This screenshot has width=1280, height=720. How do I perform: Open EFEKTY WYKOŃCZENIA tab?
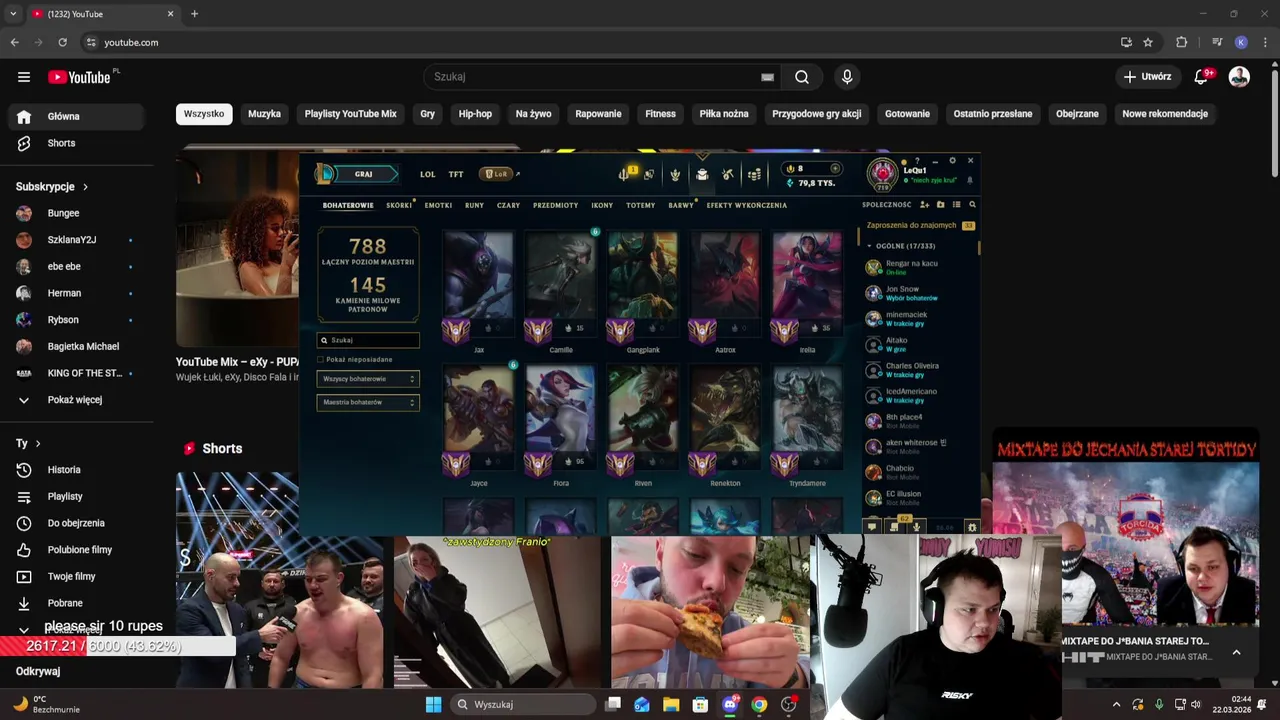pos(746,205)
